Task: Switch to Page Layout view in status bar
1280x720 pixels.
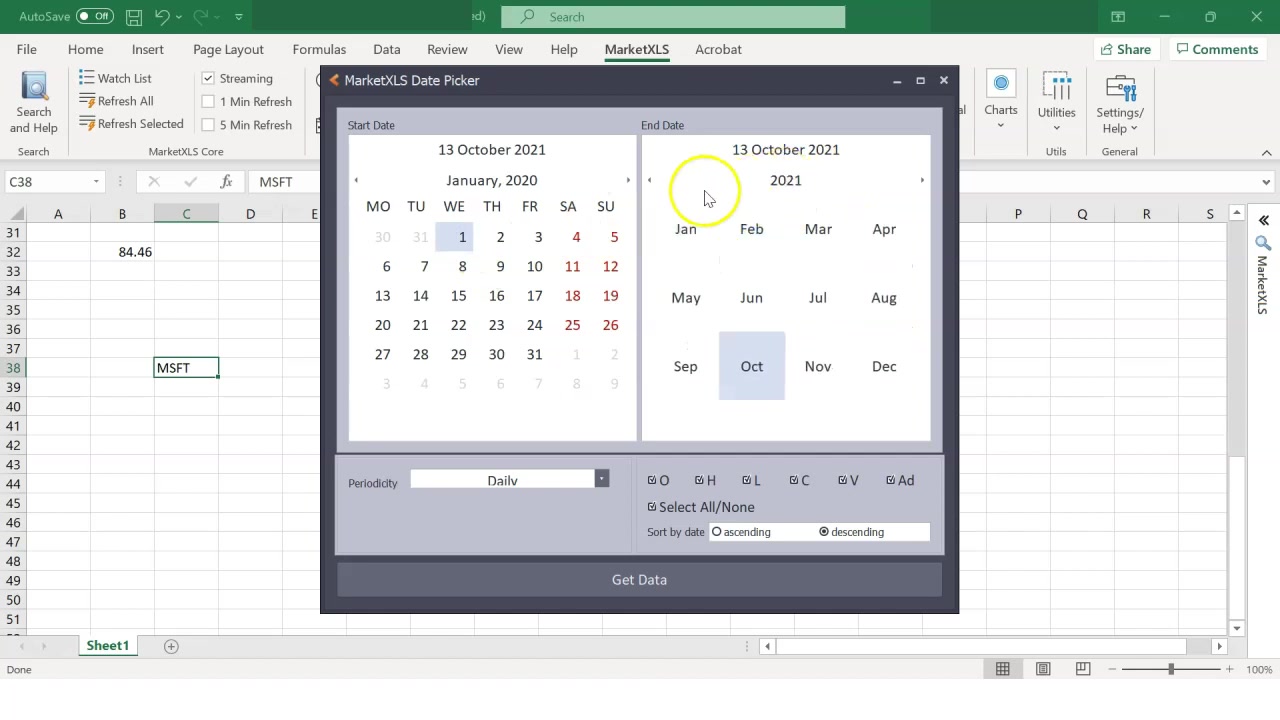Action: pos(1043,669)
